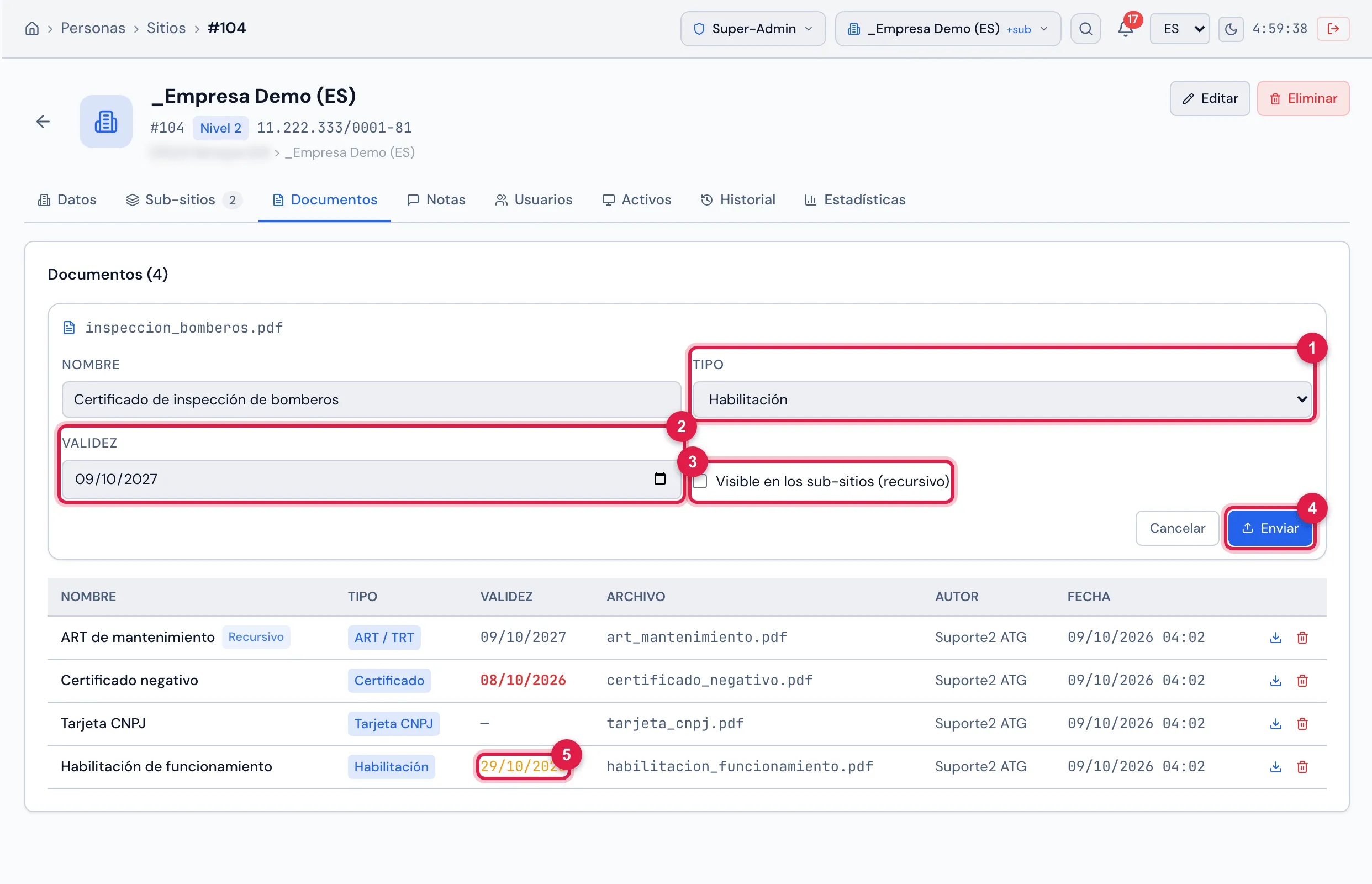The width and height of the screenshot is (1372, 884).
Task: Open the Activos tab
Action: [636, 200]
